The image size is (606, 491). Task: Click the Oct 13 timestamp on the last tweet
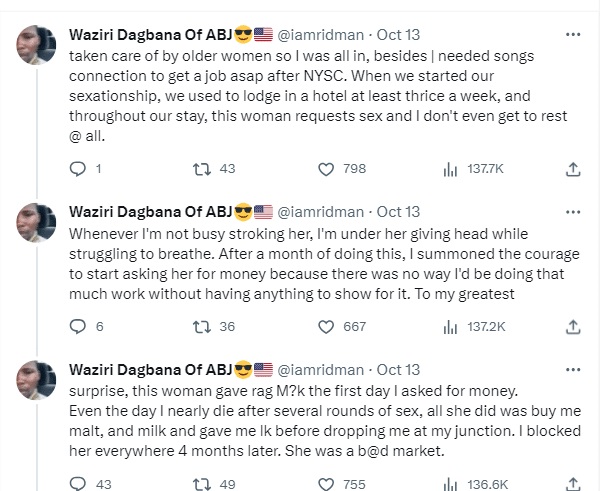tap(398, 368)
